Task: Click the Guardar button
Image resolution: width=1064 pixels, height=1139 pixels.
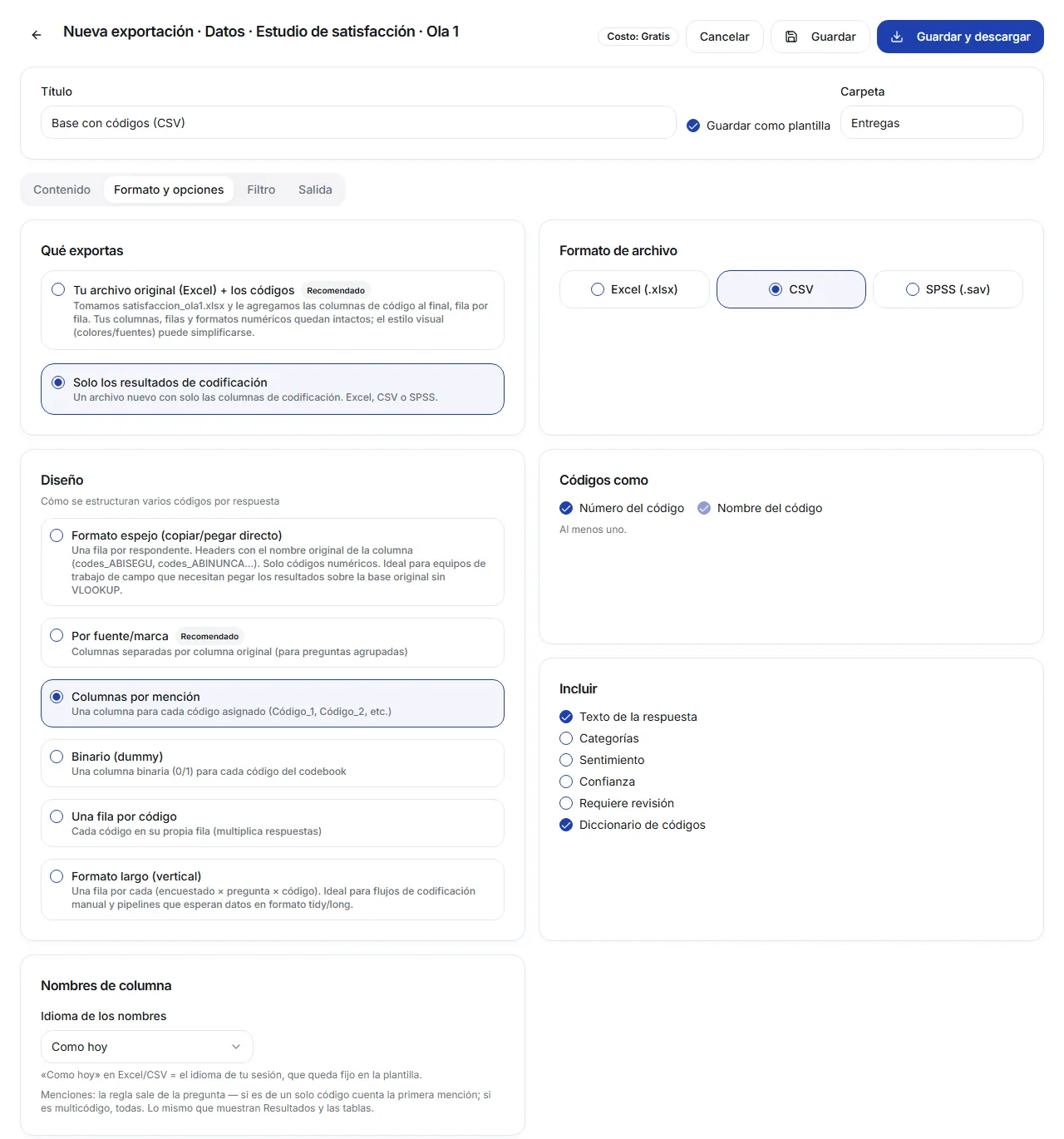Action: pyautogui.click(x=820, y=37)
